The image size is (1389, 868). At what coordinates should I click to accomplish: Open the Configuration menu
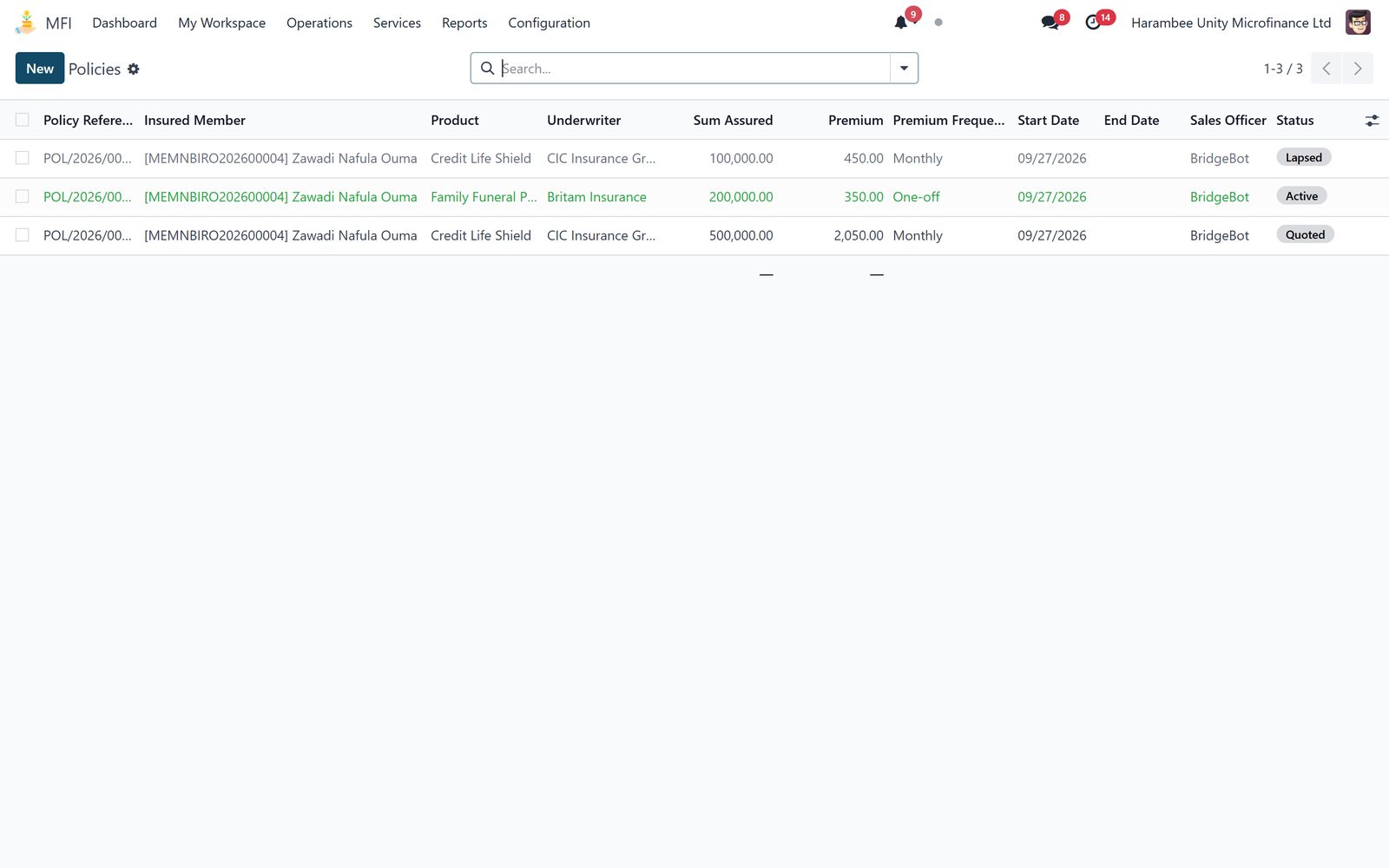pyautogui.click(x=549, y=23)
